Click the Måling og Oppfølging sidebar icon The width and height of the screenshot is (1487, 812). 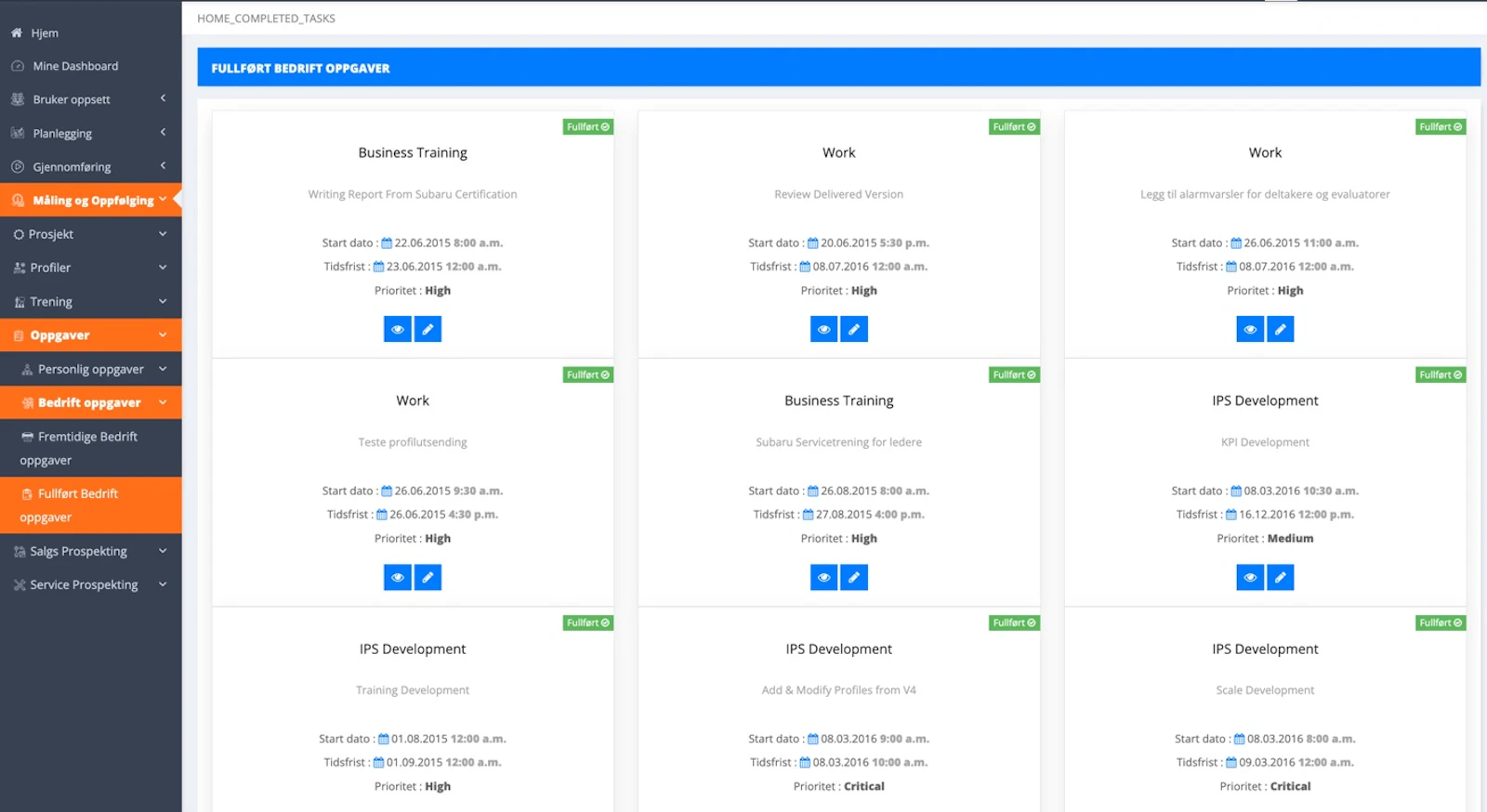pyautogui.click(x=18, y=201)
